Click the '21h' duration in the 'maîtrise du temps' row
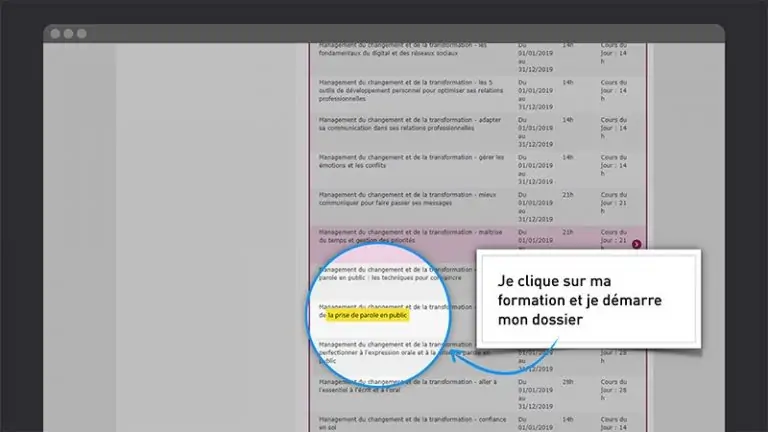This screenshot has width=768, height=432. coord(568,232)
